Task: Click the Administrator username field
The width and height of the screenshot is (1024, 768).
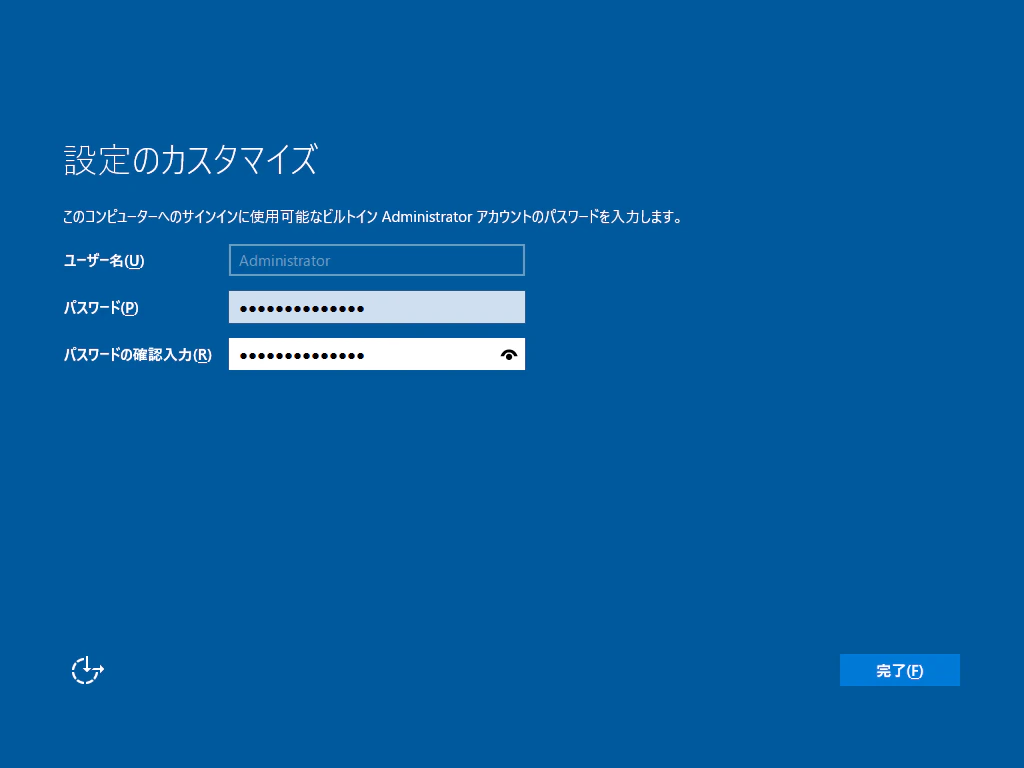Action: 377,260
